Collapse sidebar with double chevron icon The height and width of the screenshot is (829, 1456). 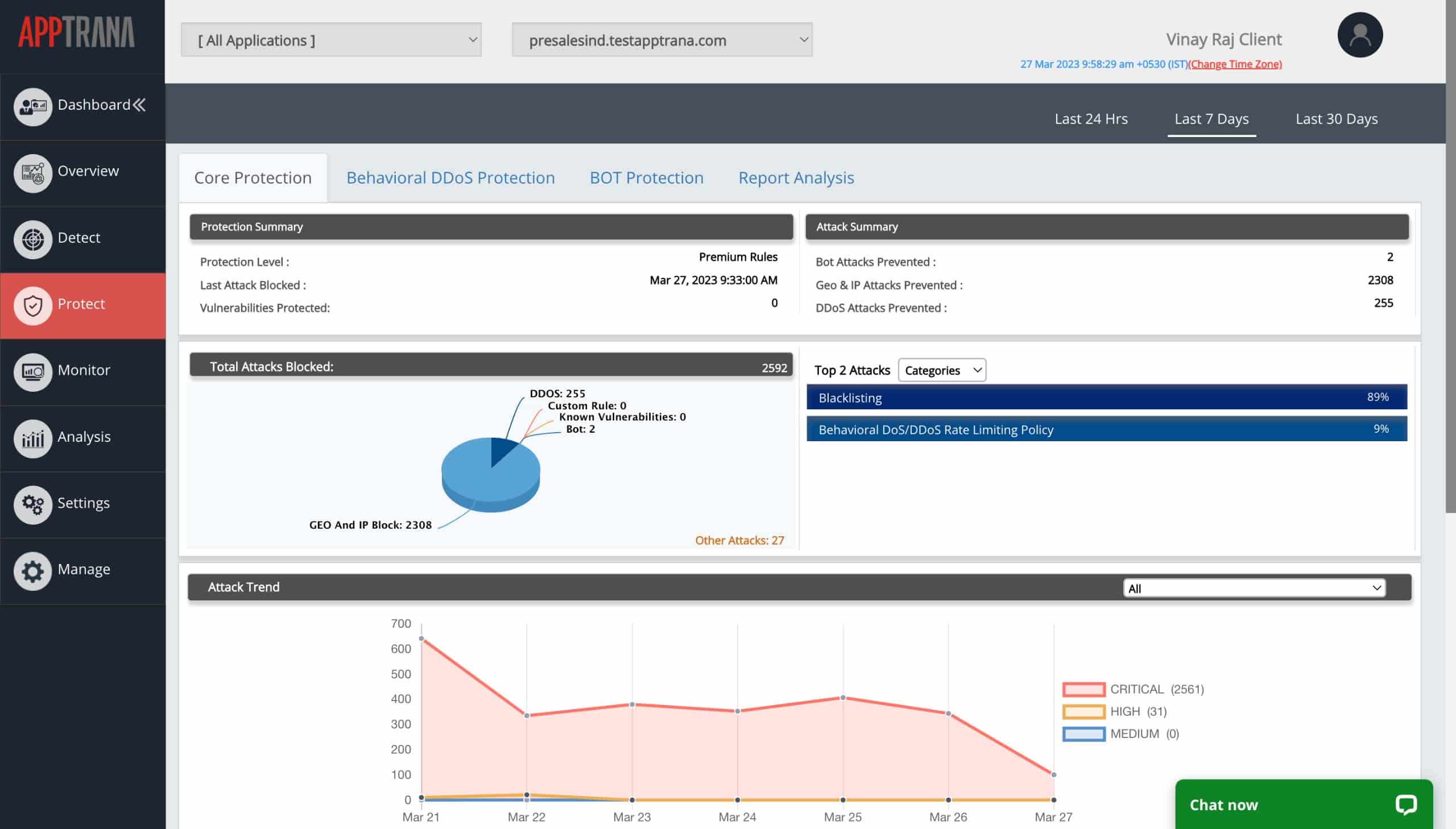pos(139,105)
